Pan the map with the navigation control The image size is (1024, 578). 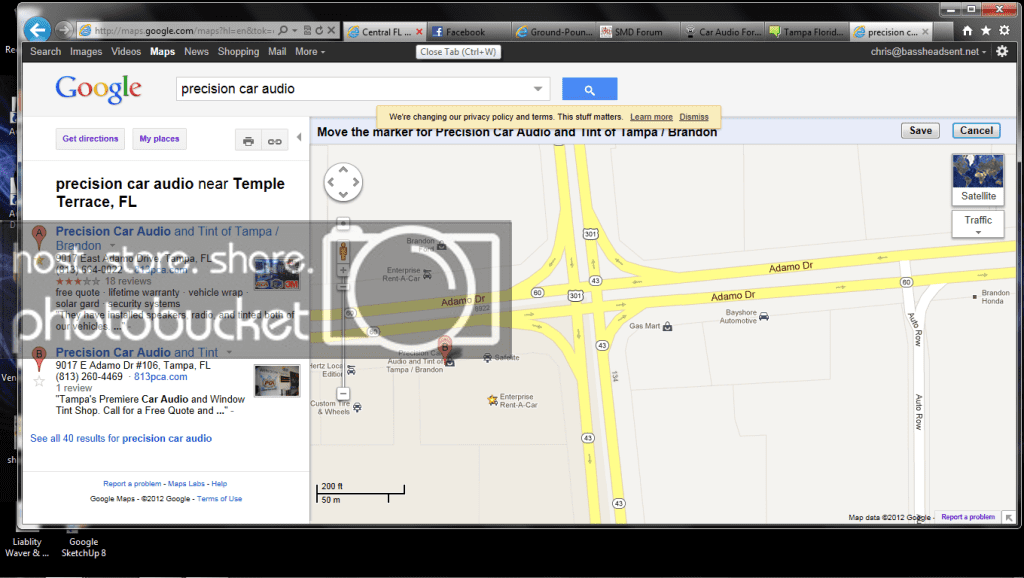click(343, 182)
